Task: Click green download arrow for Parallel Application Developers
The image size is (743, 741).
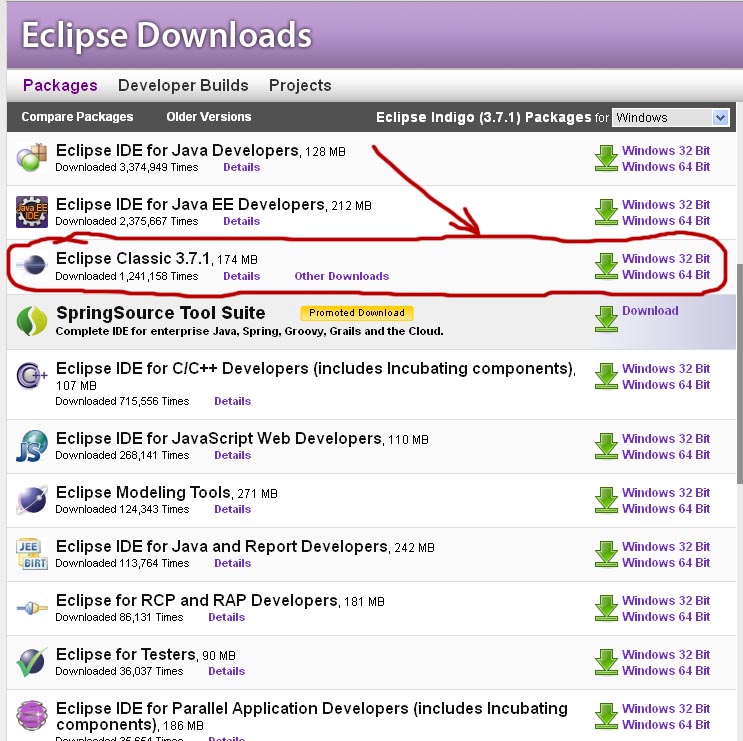Action: point(606,716)
